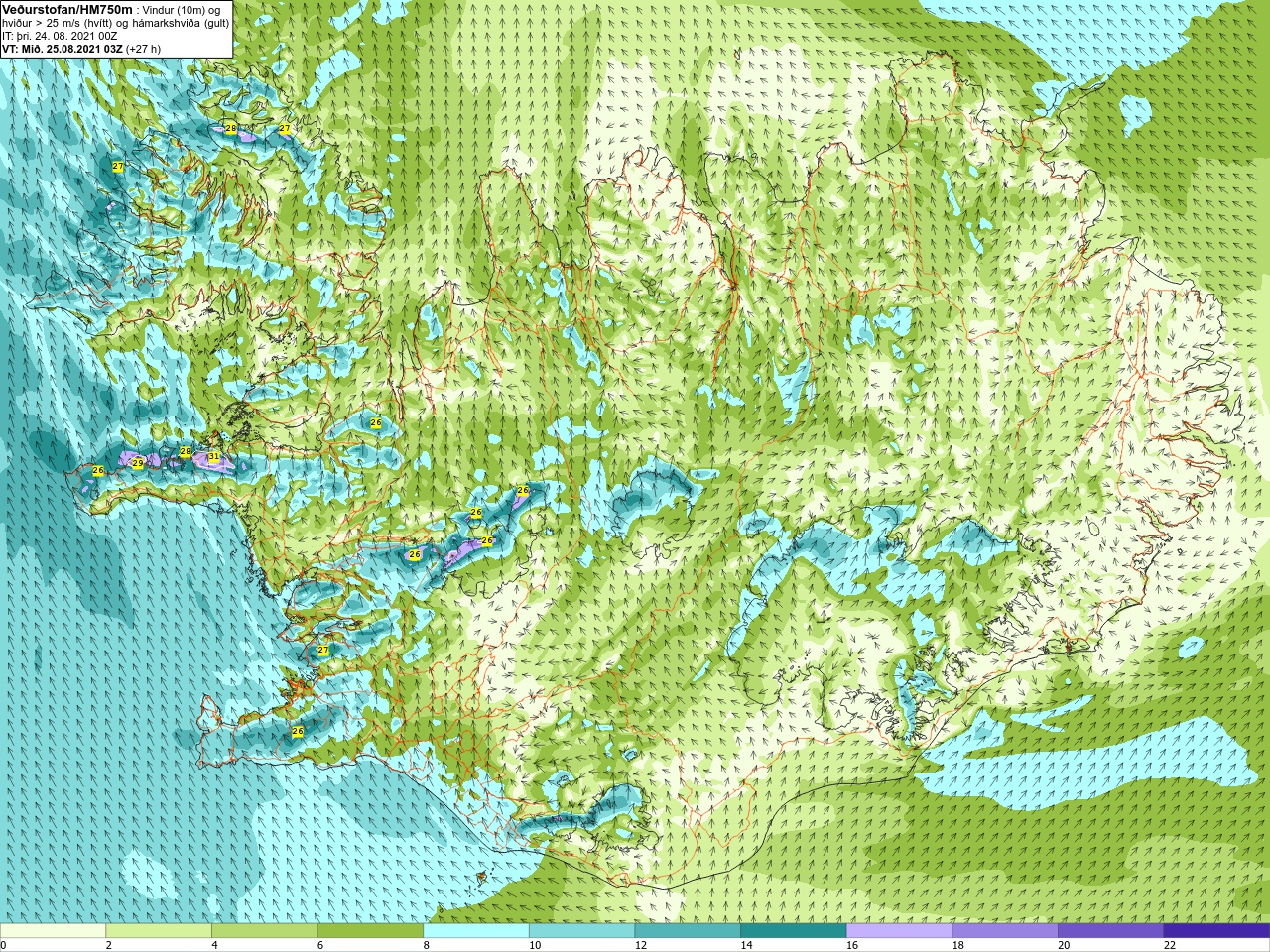Select the turquoise 10–12 legend color
Image resolution: width=1270 pixels, height=952 pixels.
pos(581,930)
